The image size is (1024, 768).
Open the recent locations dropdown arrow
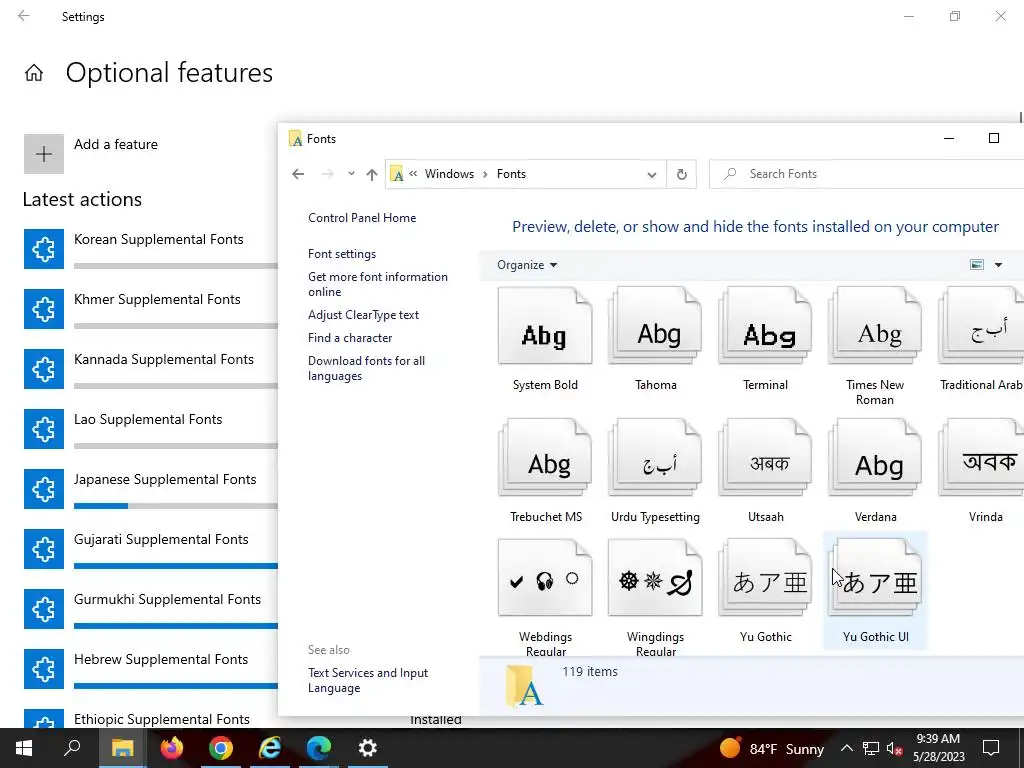[x=351, y=174]
